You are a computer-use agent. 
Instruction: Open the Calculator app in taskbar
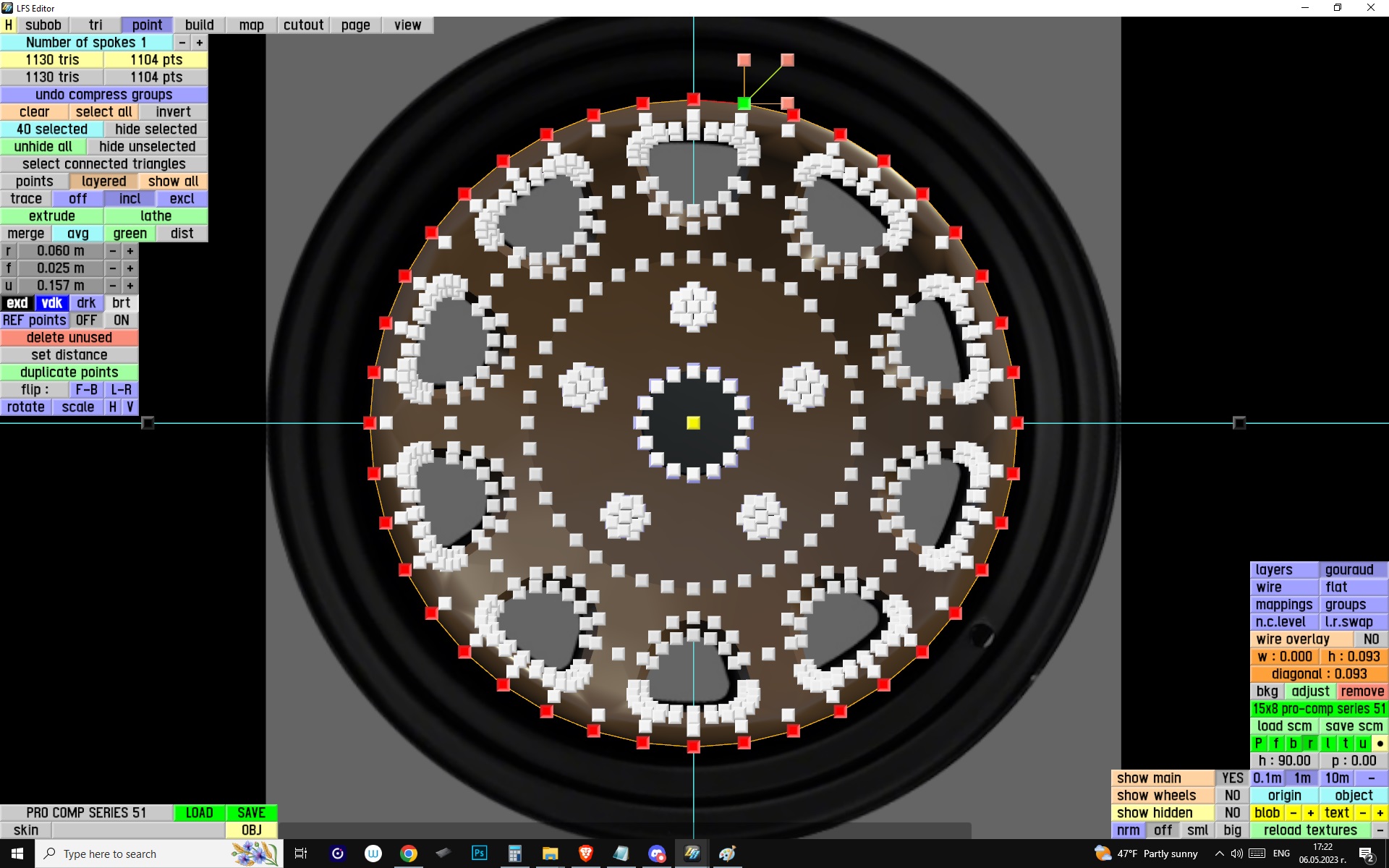(x=514, y=854)
